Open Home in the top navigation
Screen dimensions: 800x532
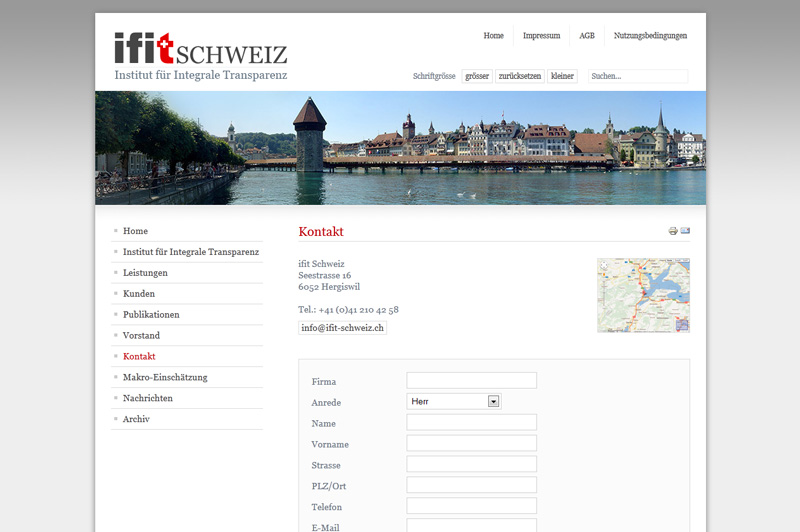(493, 36)
